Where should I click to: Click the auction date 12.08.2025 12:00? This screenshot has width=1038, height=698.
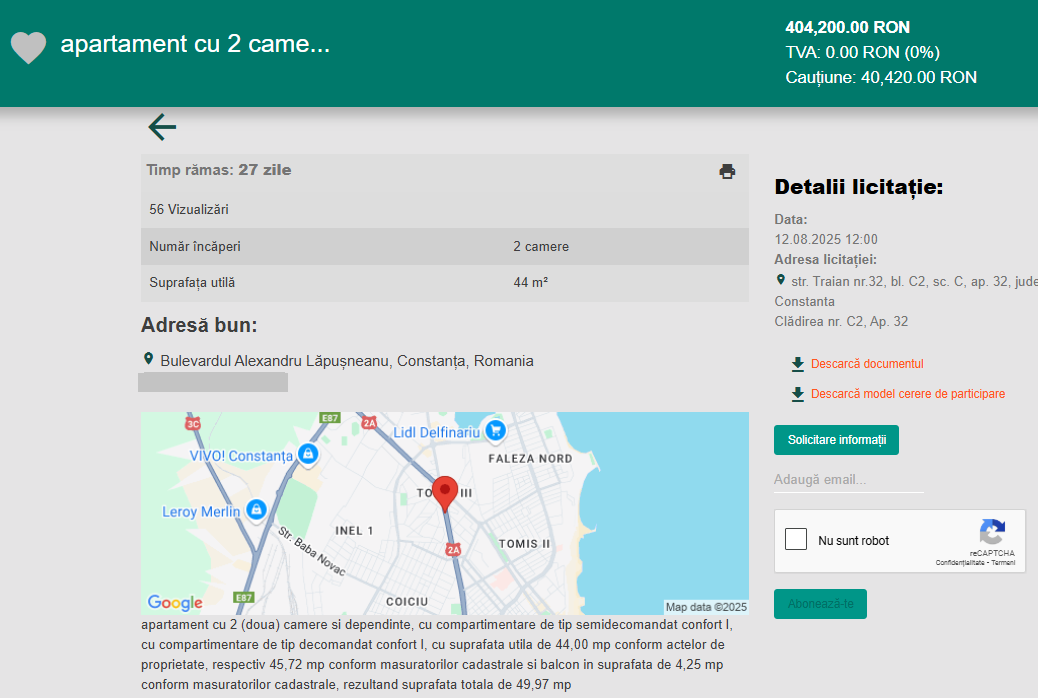pos(826,239)
